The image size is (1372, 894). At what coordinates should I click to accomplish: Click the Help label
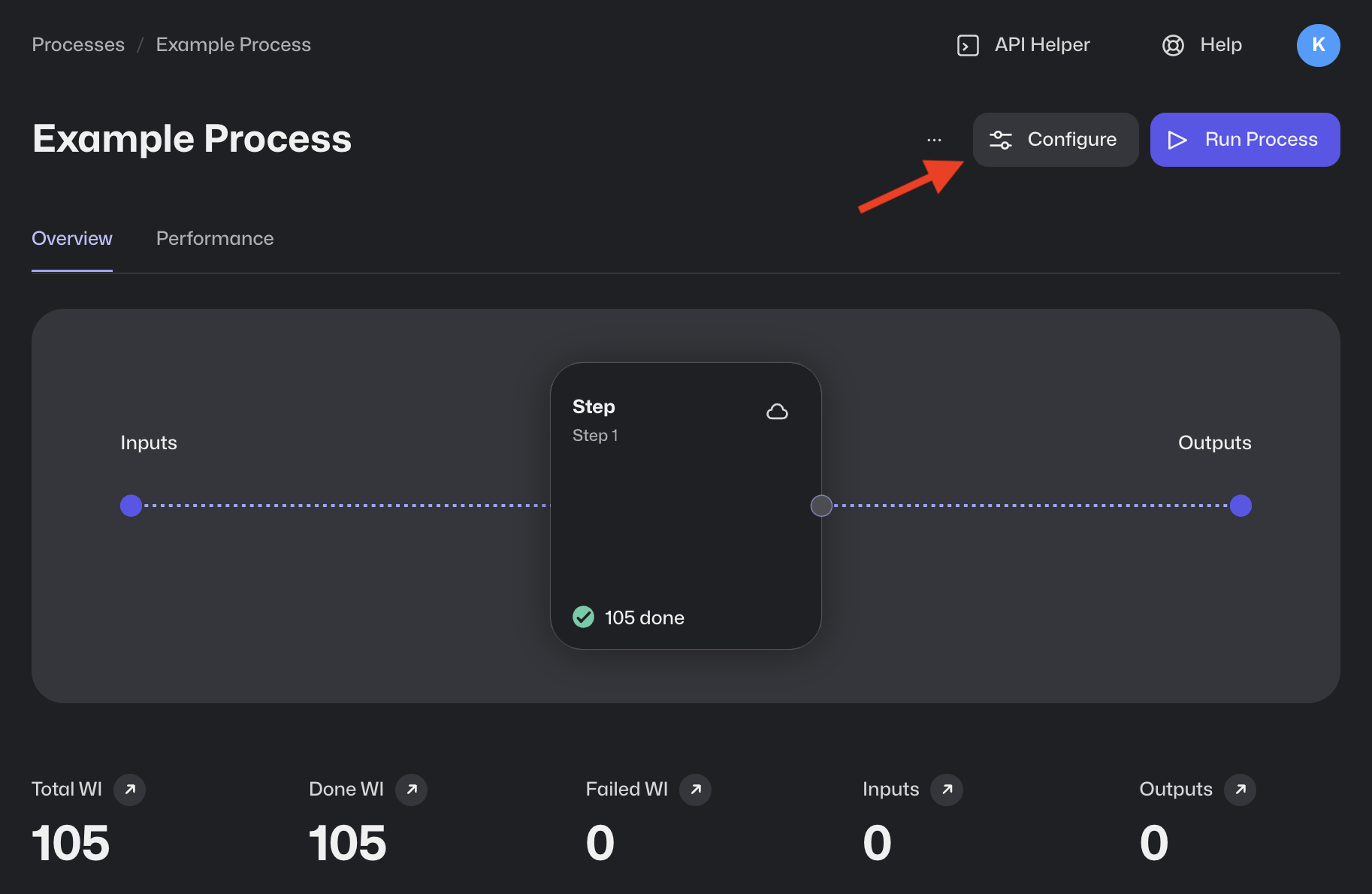1221,45
